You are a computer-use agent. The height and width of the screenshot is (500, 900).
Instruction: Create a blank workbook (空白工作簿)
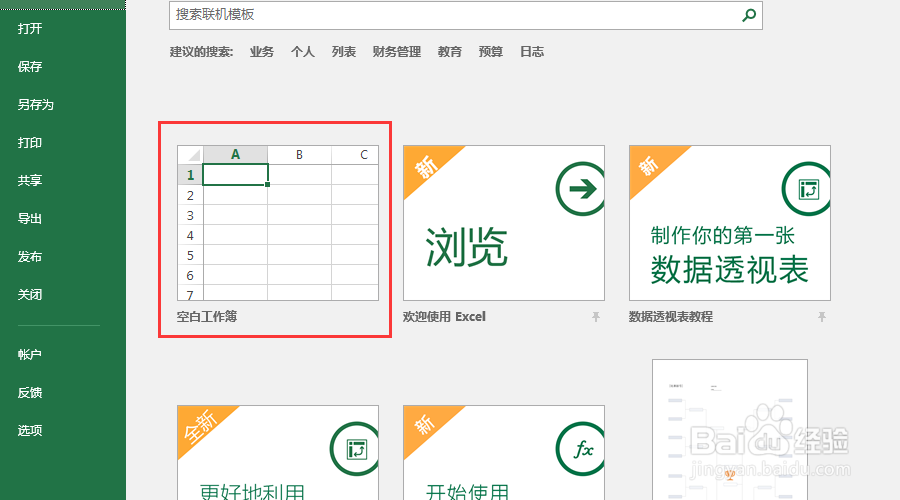(x=278, y=223)
